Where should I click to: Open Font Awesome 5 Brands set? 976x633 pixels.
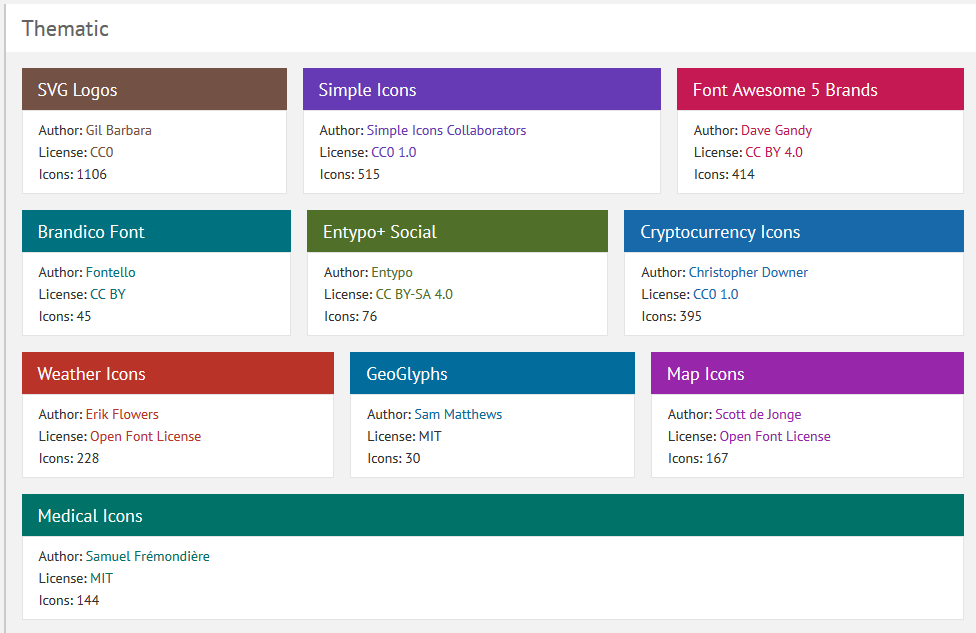[x=820, y=89]
